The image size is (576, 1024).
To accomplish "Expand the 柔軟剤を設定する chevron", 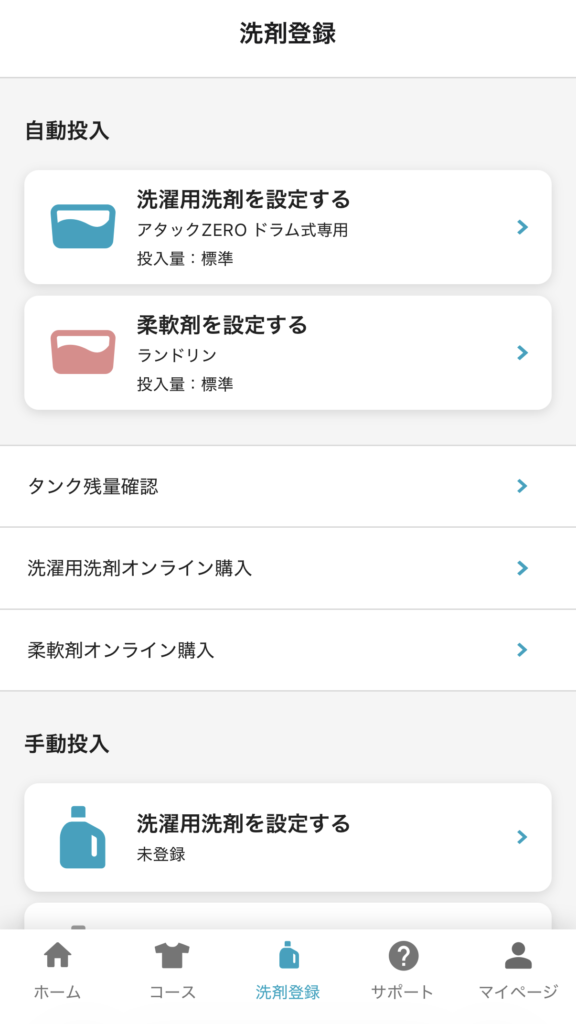I will coord(521,352).
